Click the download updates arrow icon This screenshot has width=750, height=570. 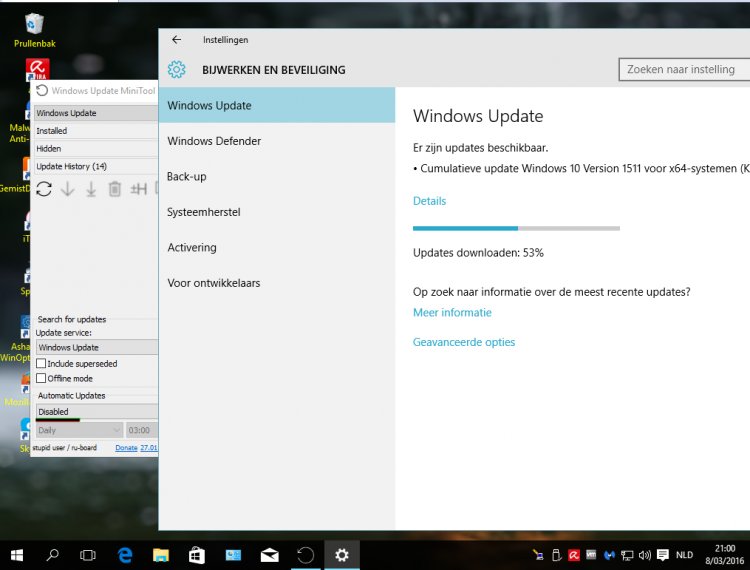[68, 189]
